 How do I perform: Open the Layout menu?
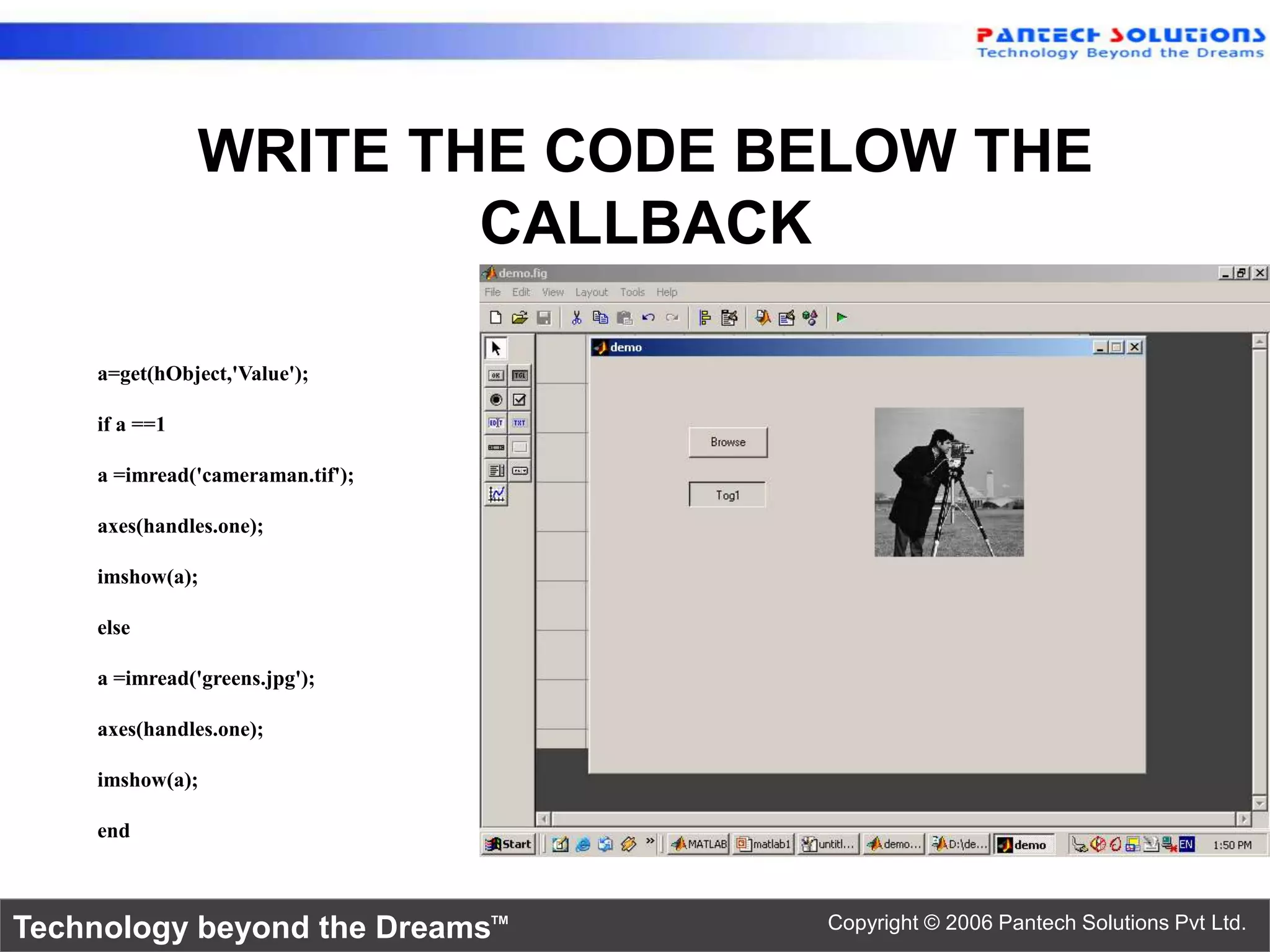tap(592, 292)
